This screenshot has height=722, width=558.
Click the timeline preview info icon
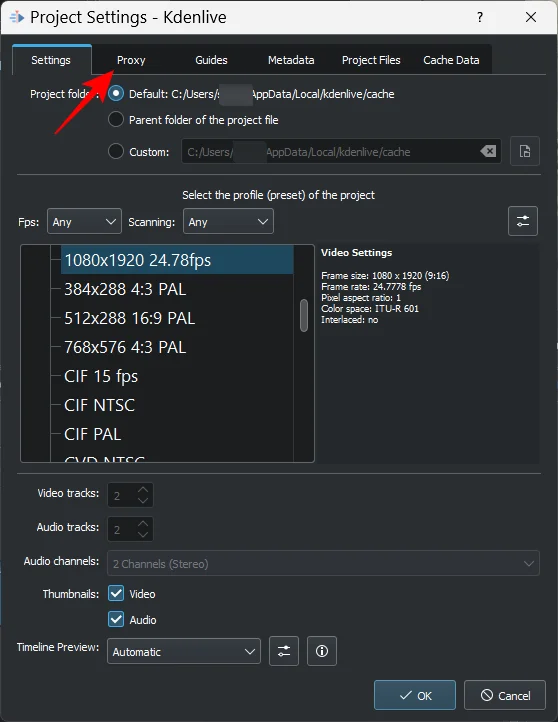point(322,651)
